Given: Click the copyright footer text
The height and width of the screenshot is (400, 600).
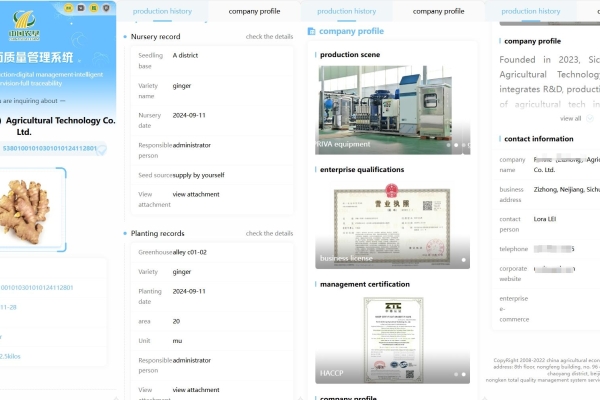Looking at the screenshot, I should 543,370.
